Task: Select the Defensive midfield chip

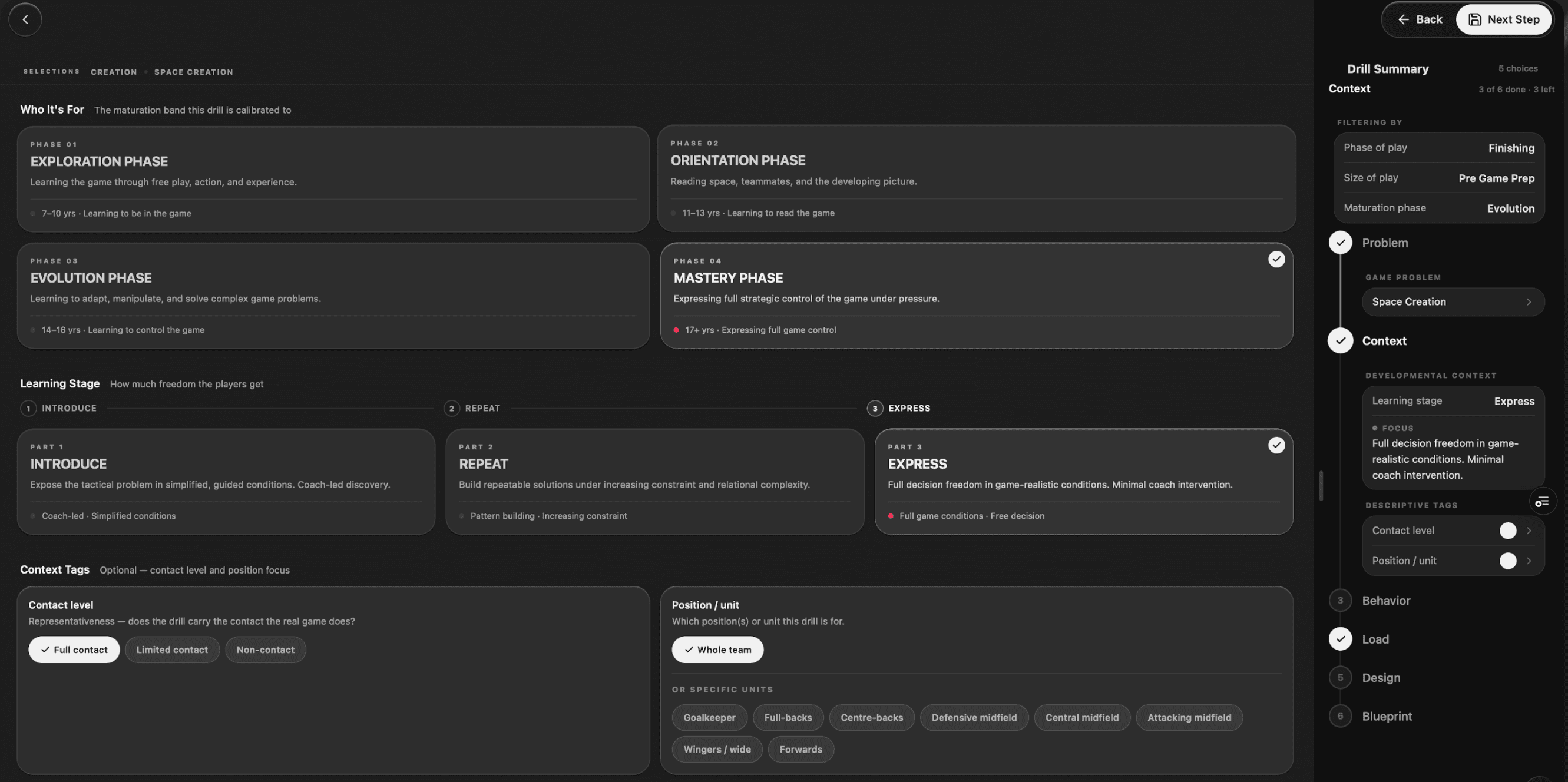Action: pos(974,718)
